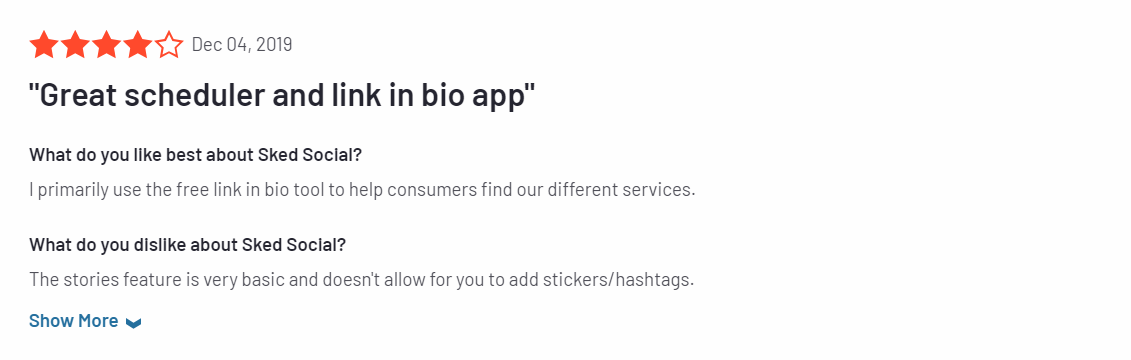Click the Show More link text
1131x360 pixels.
(74, 321)
